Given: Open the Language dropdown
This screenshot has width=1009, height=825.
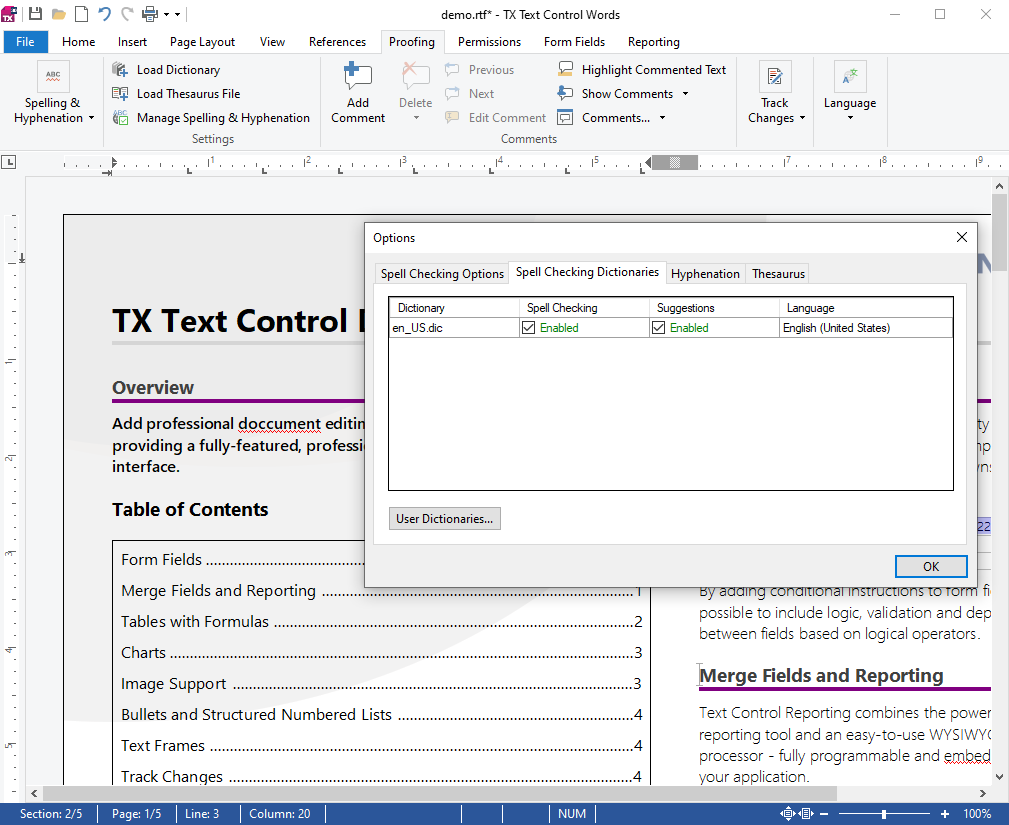Looking at the screenshot, I should (x=850, y=90).
